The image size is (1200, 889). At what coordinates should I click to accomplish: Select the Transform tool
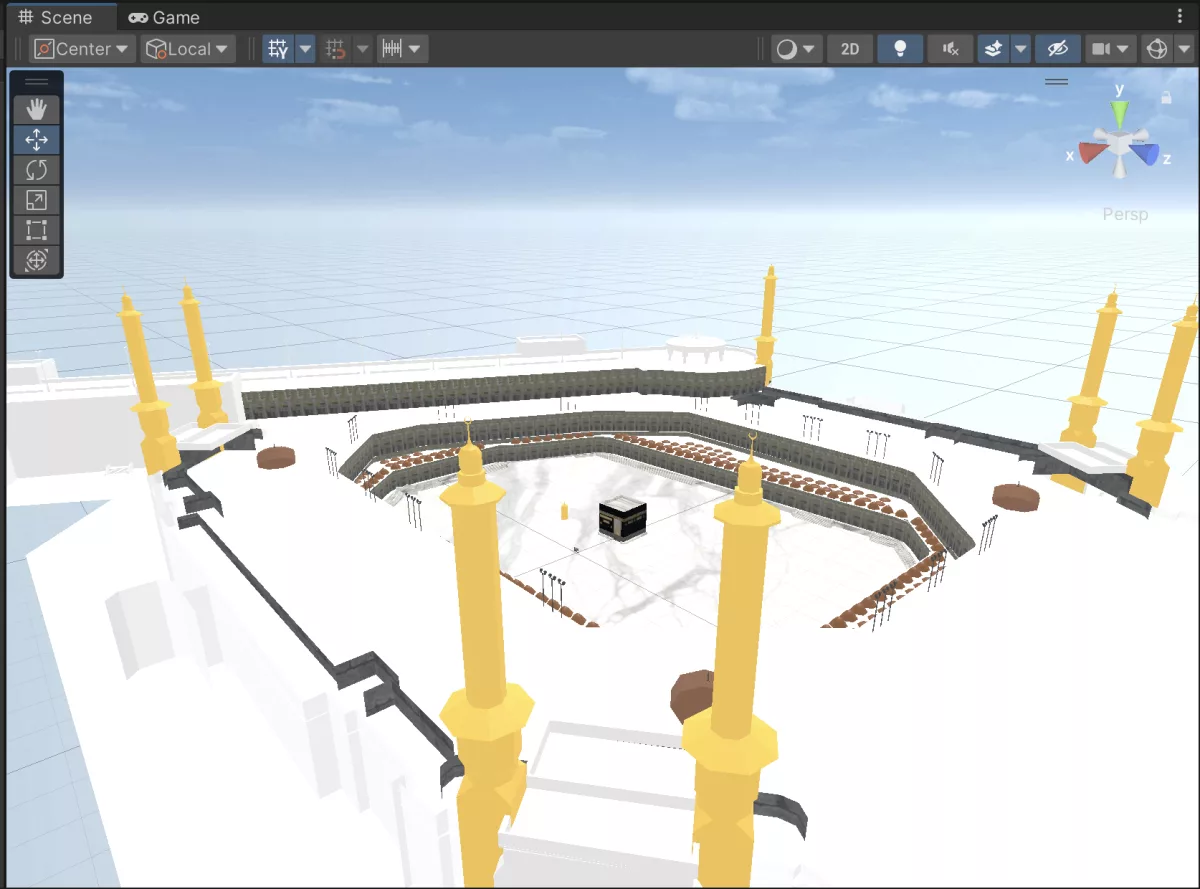pyautogui.click(x=36, y=260)
